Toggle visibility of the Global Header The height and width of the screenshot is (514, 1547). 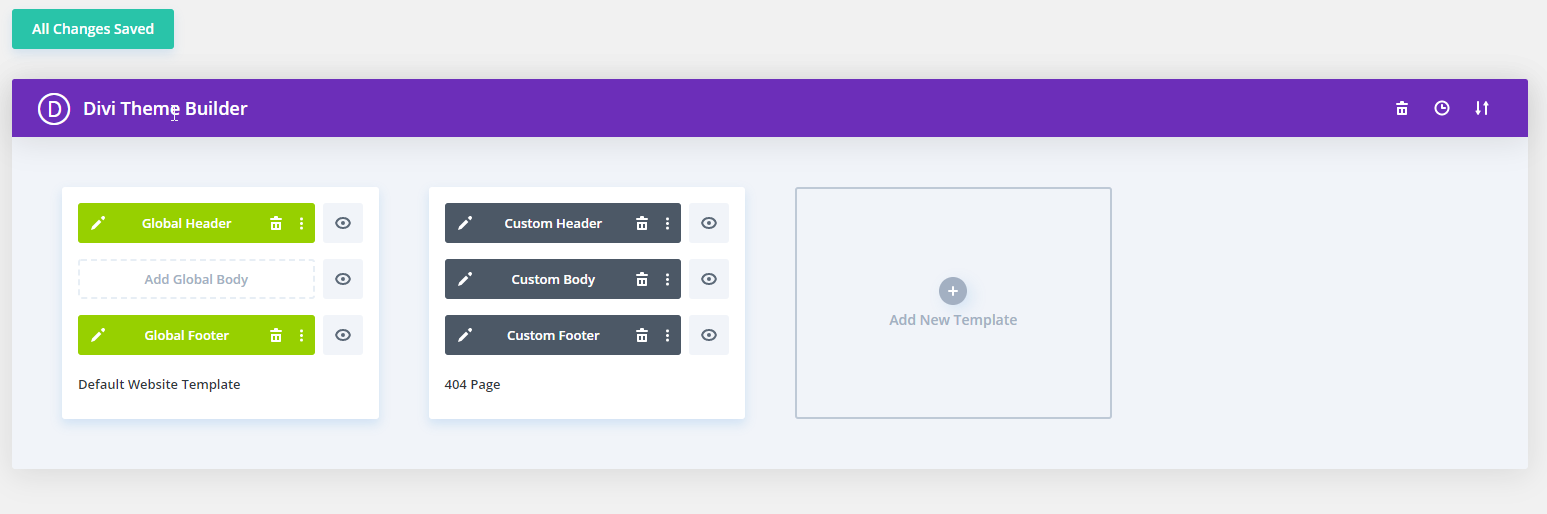343,223
